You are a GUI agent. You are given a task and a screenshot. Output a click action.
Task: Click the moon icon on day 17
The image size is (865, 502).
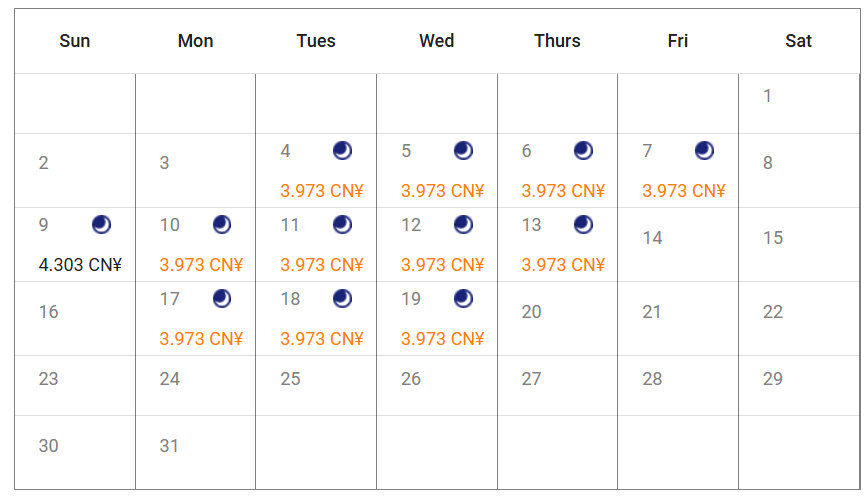pyautogui.click(x=222, y=298)
